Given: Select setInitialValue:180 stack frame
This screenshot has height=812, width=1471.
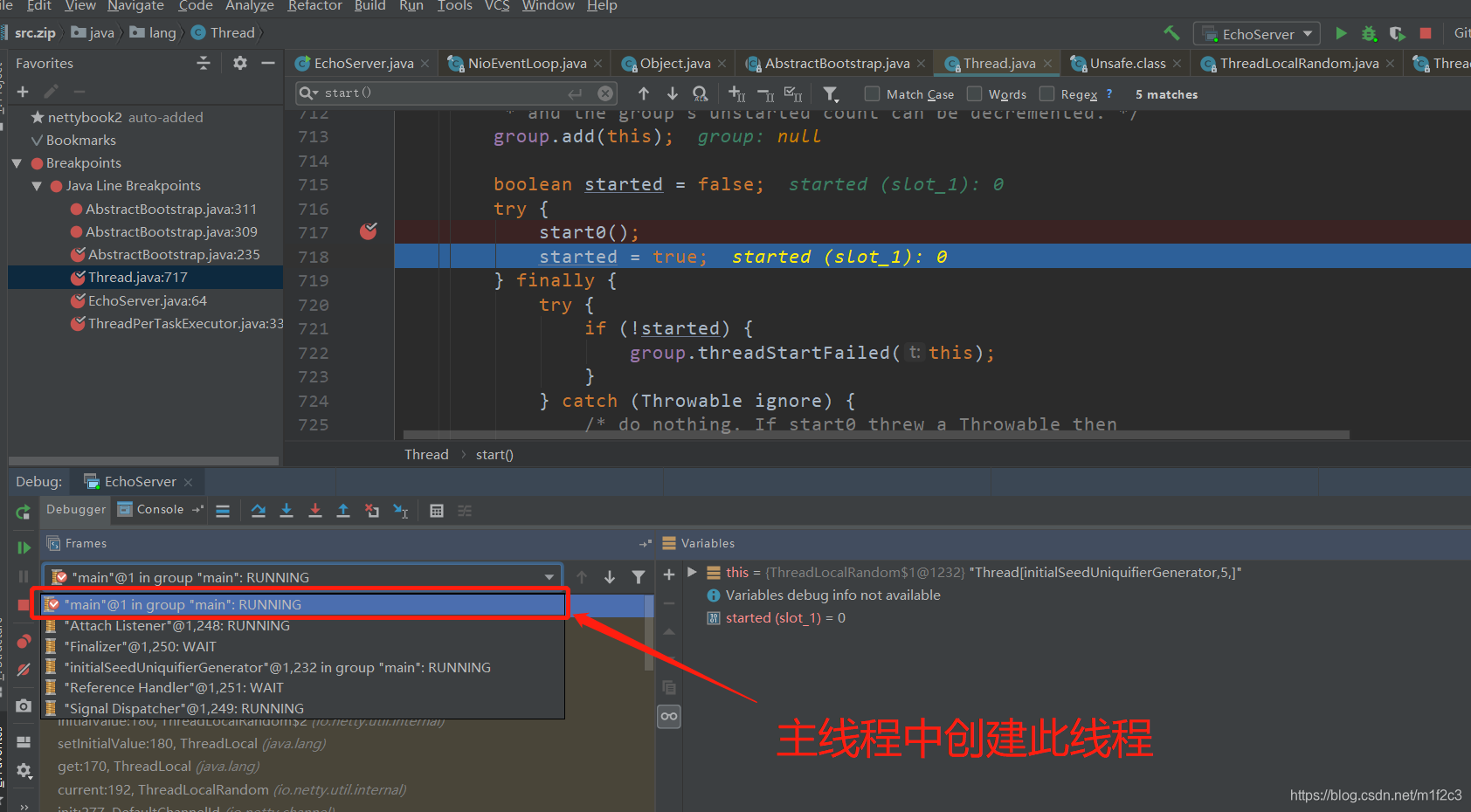Looking at the screenshot, I should [x=190, y=744].
